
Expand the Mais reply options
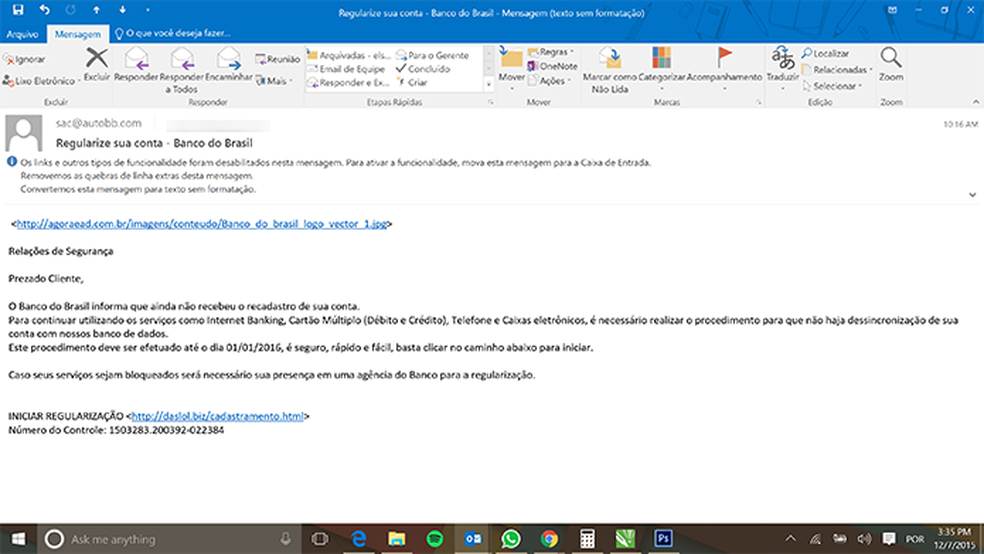pos(274,81)
